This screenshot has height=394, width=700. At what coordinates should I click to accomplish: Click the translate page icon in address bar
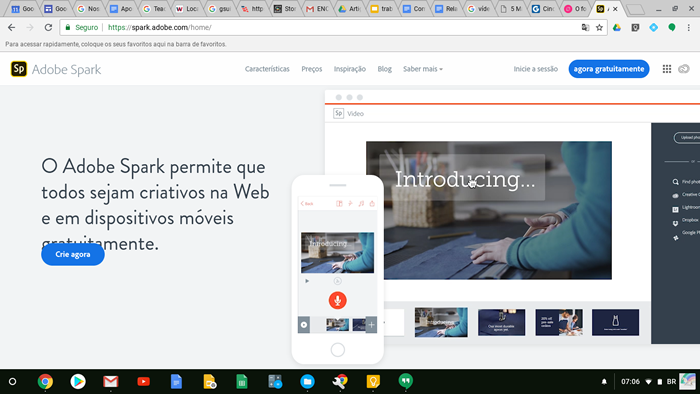tap(585, 28)
